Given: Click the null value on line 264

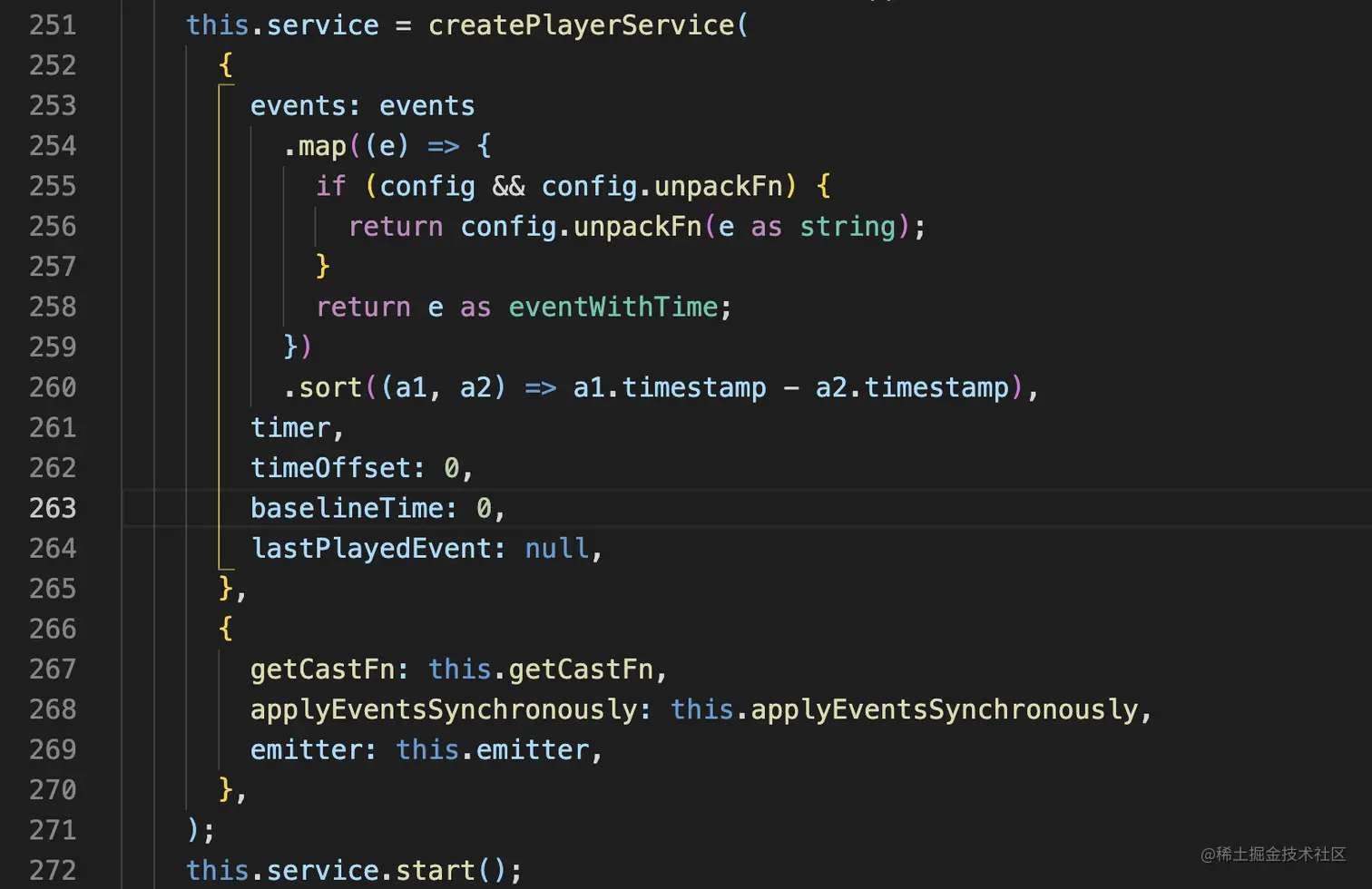Looking at the screenshot, I should pyautogui.click(x=557, y=548).
